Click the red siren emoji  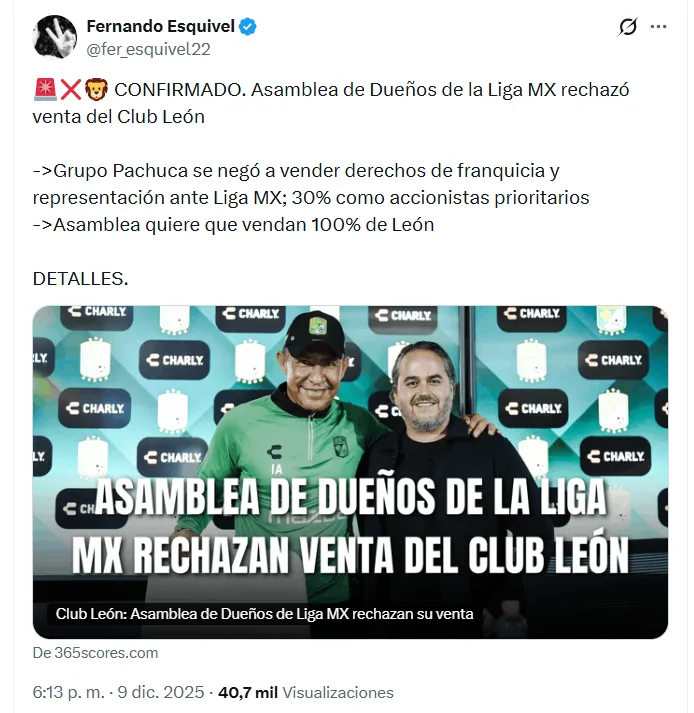coord(45,90)
